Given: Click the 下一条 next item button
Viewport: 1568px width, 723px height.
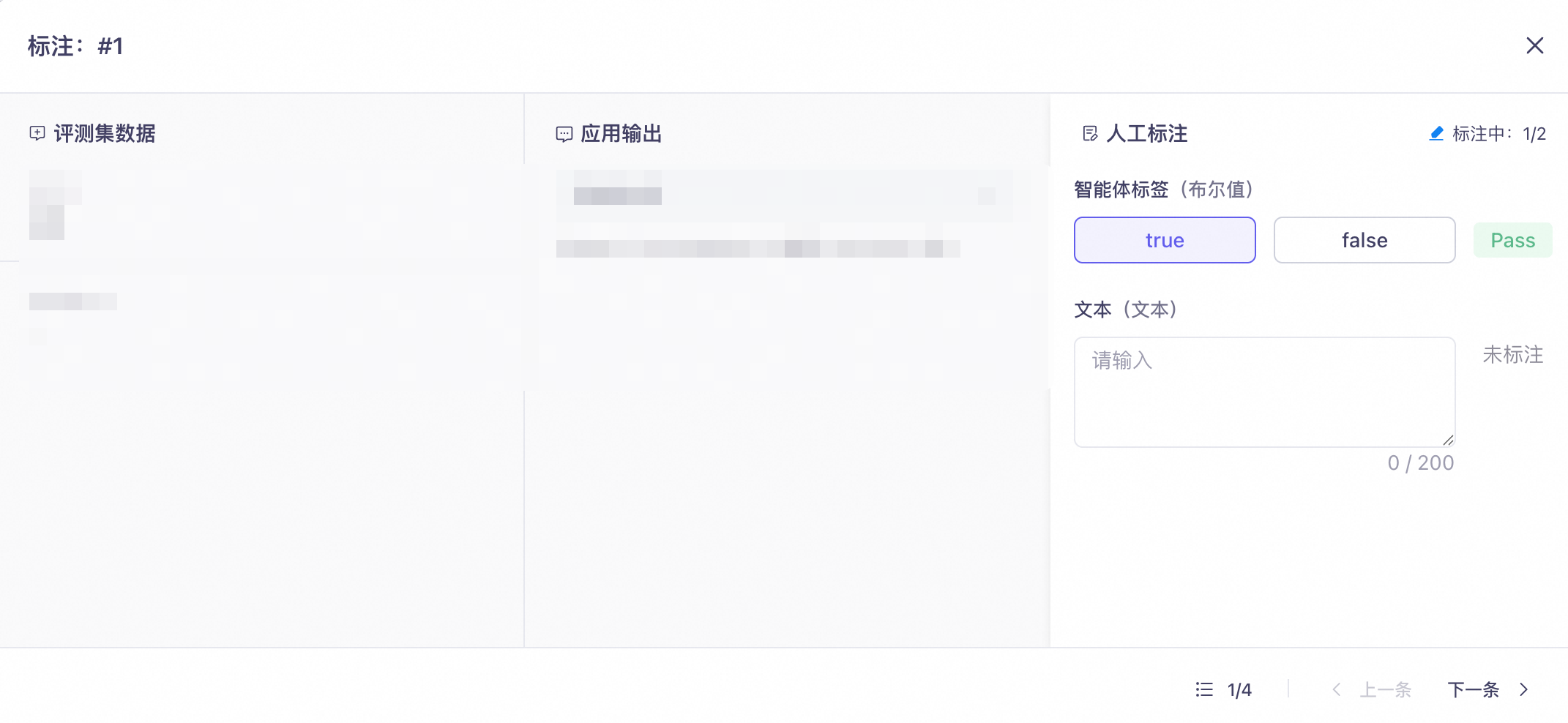Looking at the screenshot, I should click(x=1473, y=689).
